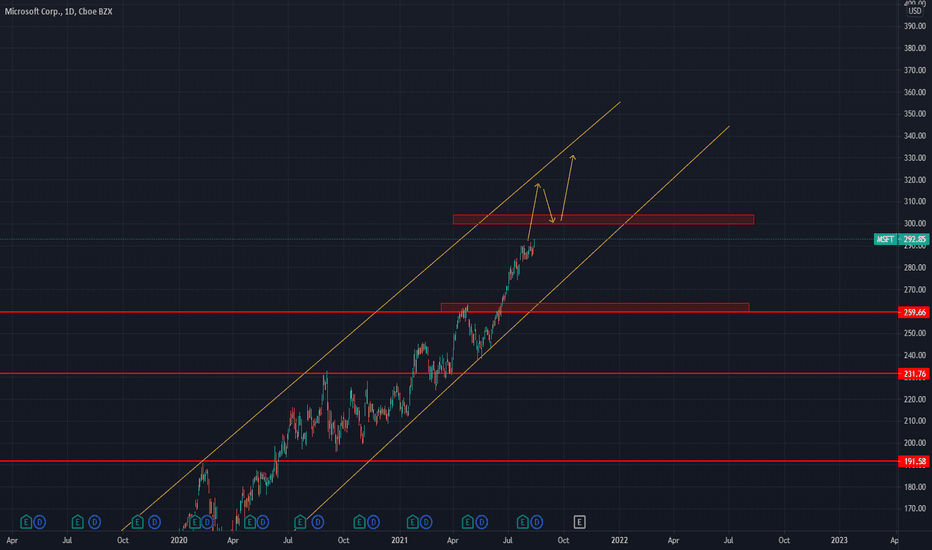Open the USD currency selector

[x=915, y=11]
